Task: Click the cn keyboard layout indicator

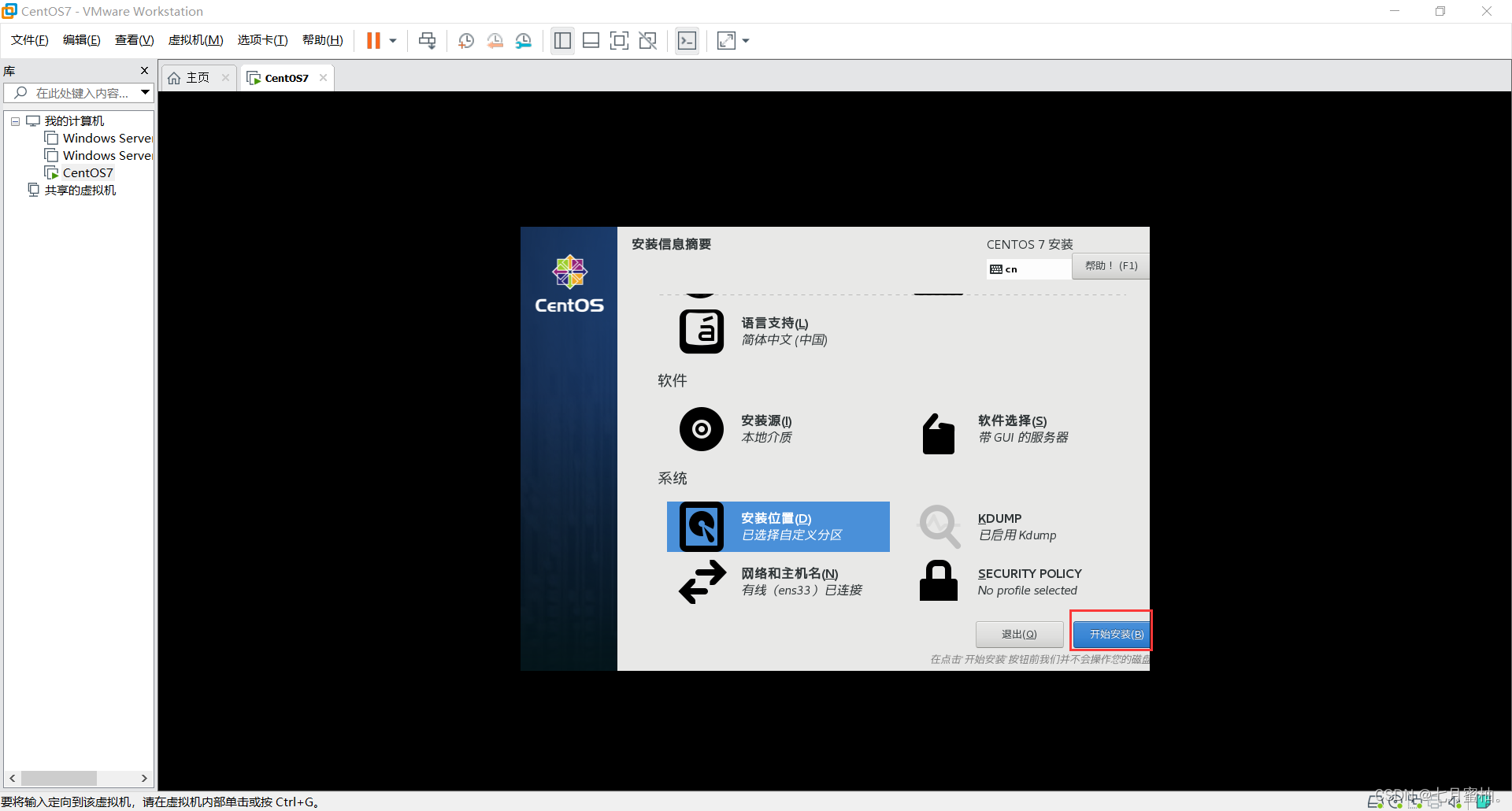Action: pos(1028,269)
